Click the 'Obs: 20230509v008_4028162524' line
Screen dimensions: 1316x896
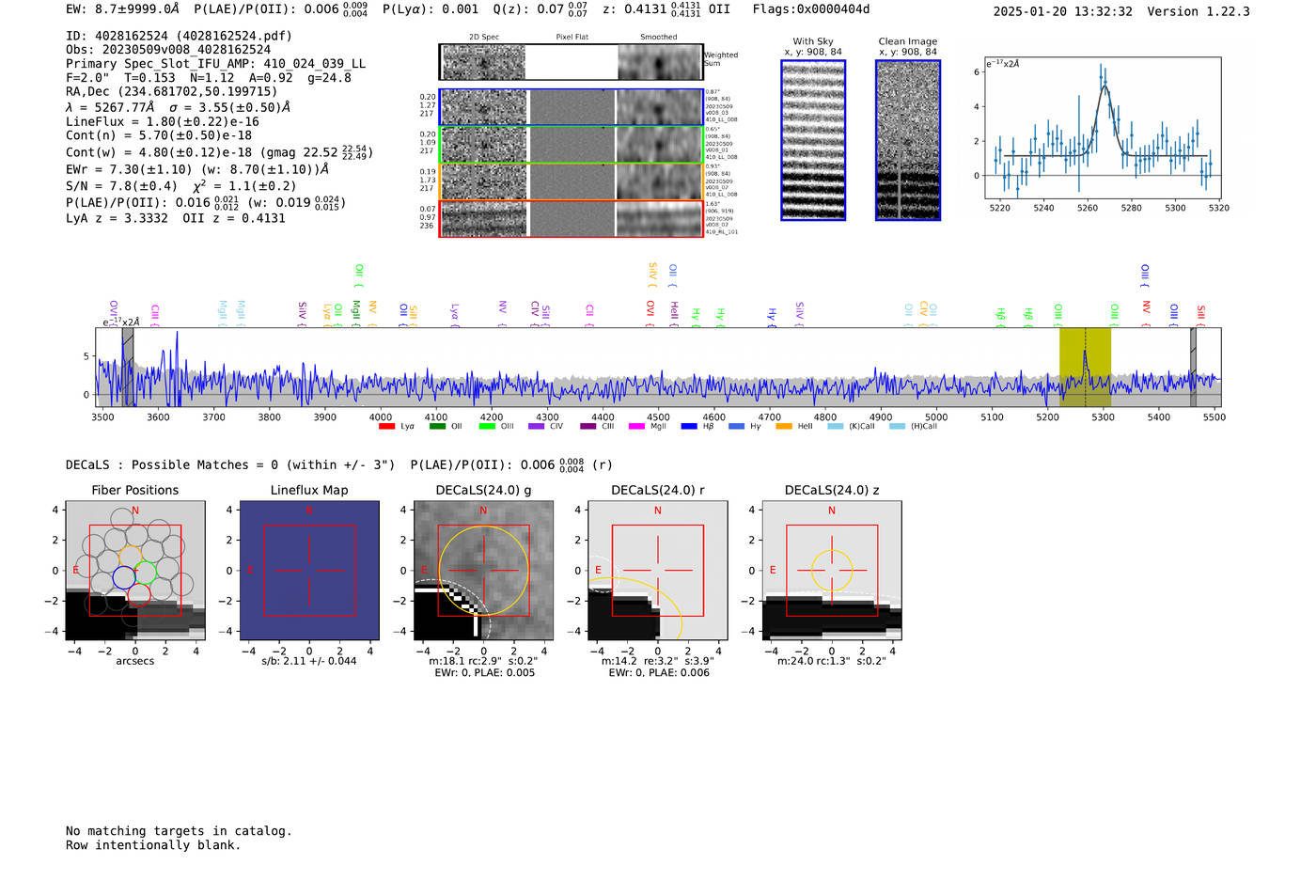pyautogui.click(x=168, y=50)
